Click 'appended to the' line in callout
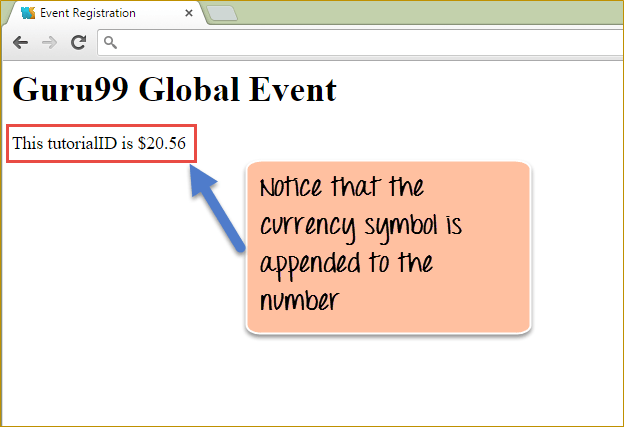Image resolution: width=624 pixels, height=427 pixels. [x=346, y=264]
